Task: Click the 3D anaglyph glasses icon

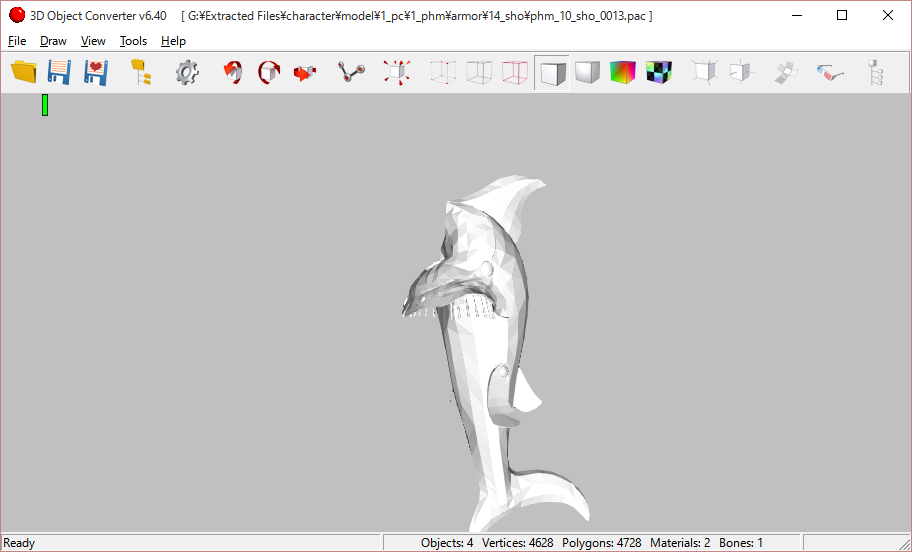Action: (829, 72)
